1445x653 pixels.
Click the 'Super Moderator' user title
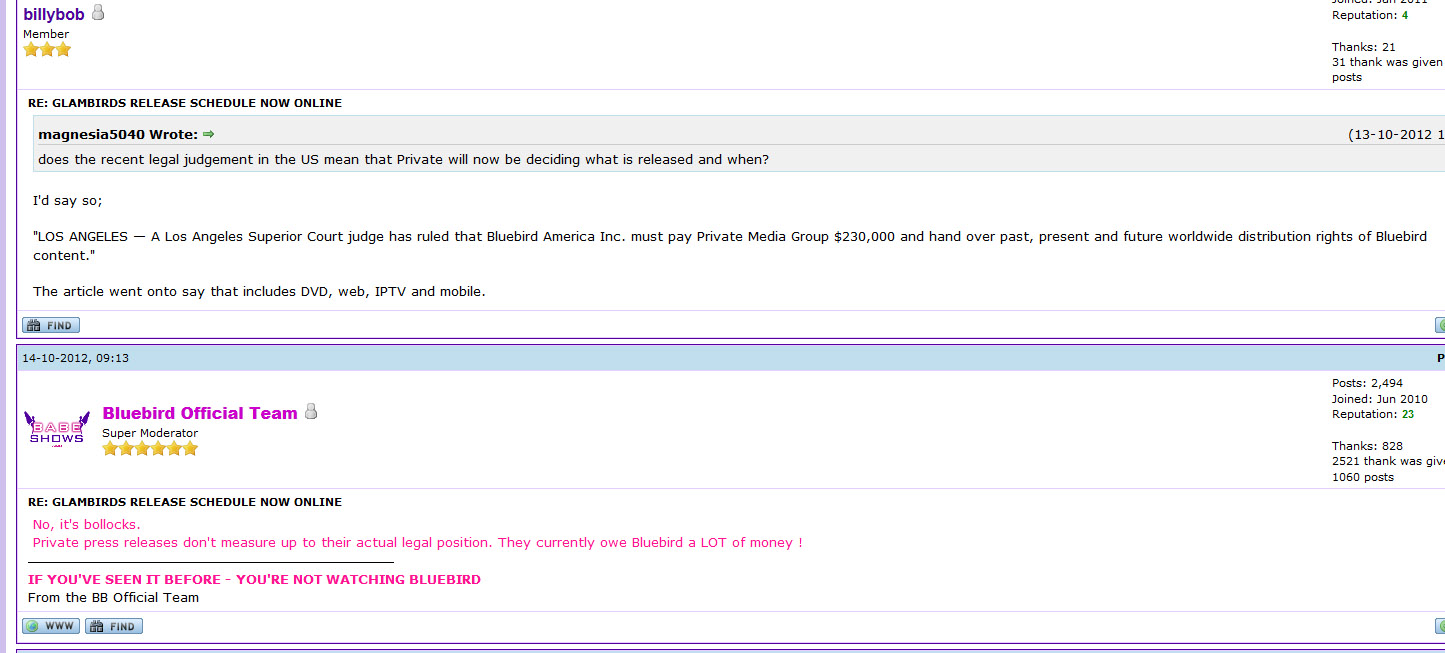coord(150,433)
